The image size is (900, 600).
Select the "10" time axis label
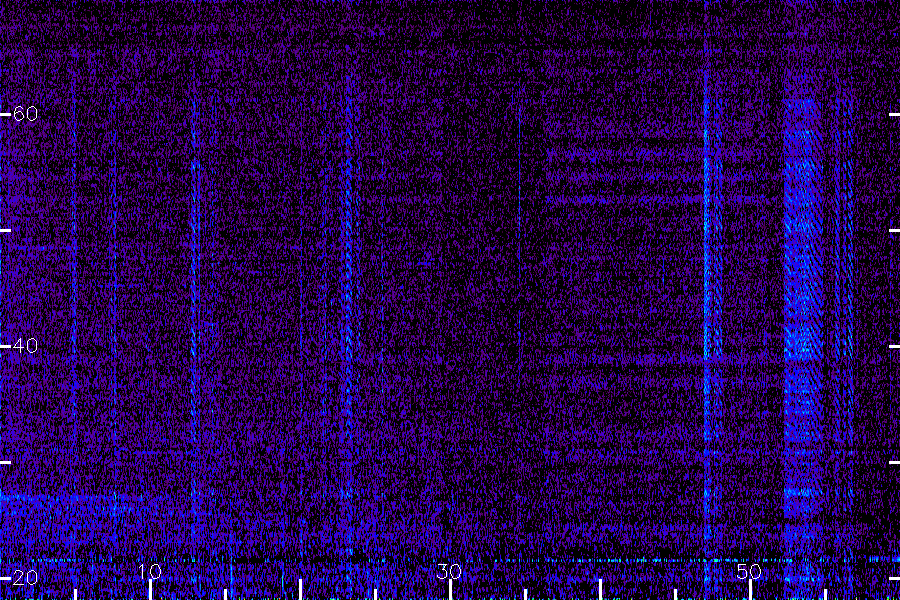pos(150,571)
